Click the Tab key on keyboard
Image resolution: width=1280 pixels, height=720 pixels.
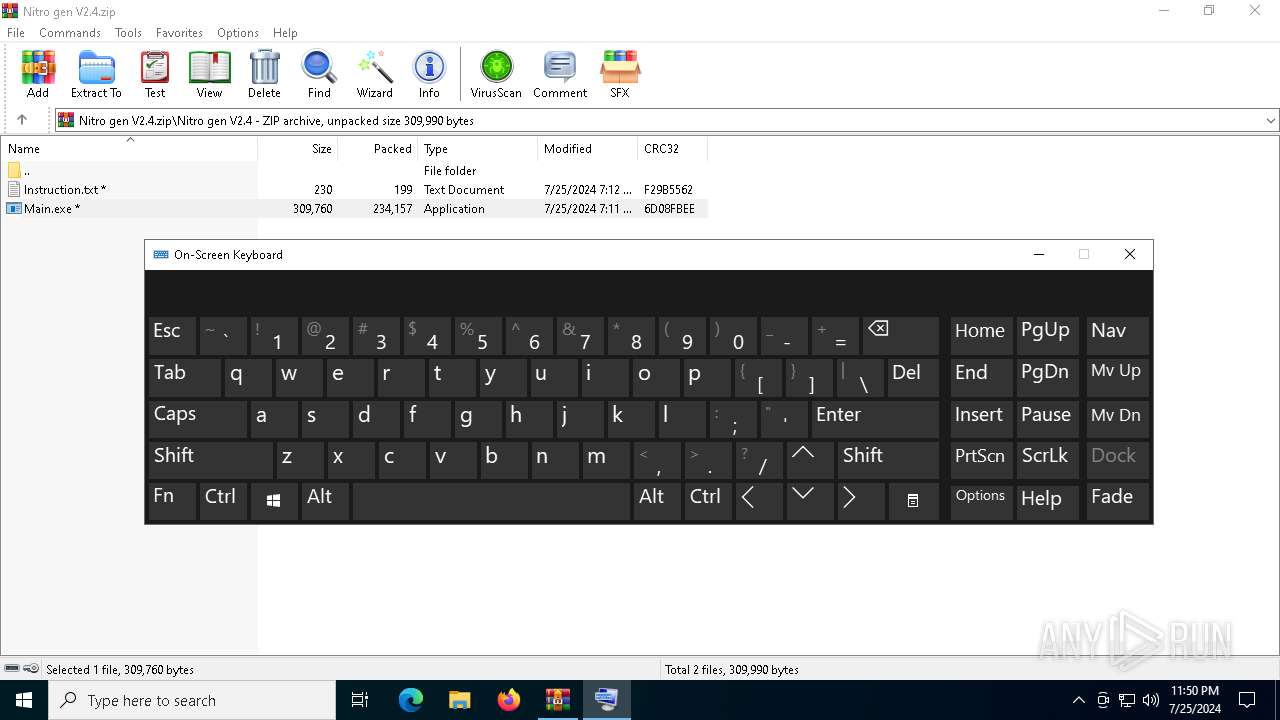pyautogui.click(x=184, y=376)
